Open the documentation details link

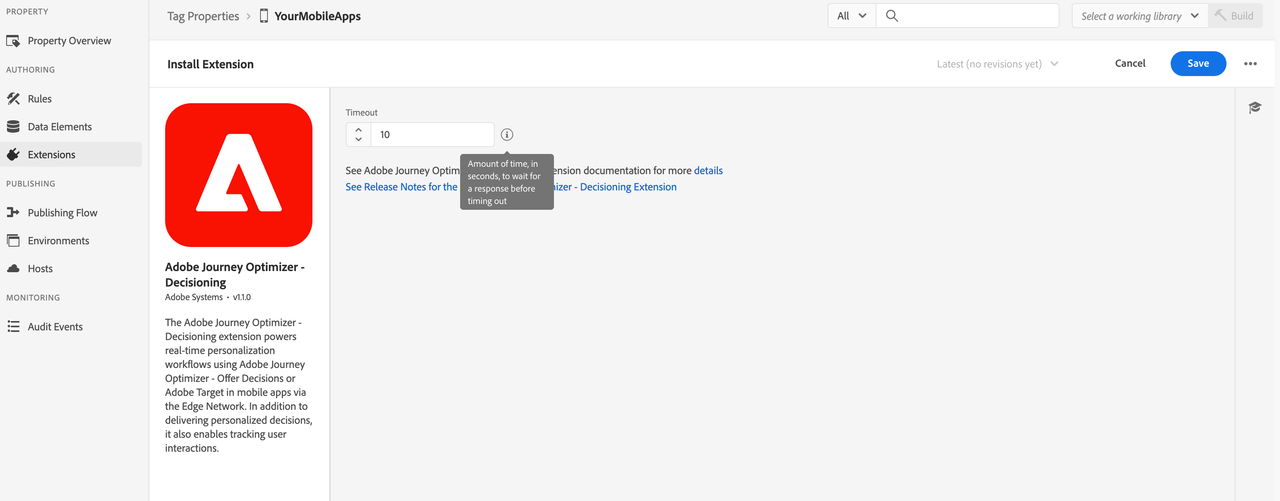point(708,171)
